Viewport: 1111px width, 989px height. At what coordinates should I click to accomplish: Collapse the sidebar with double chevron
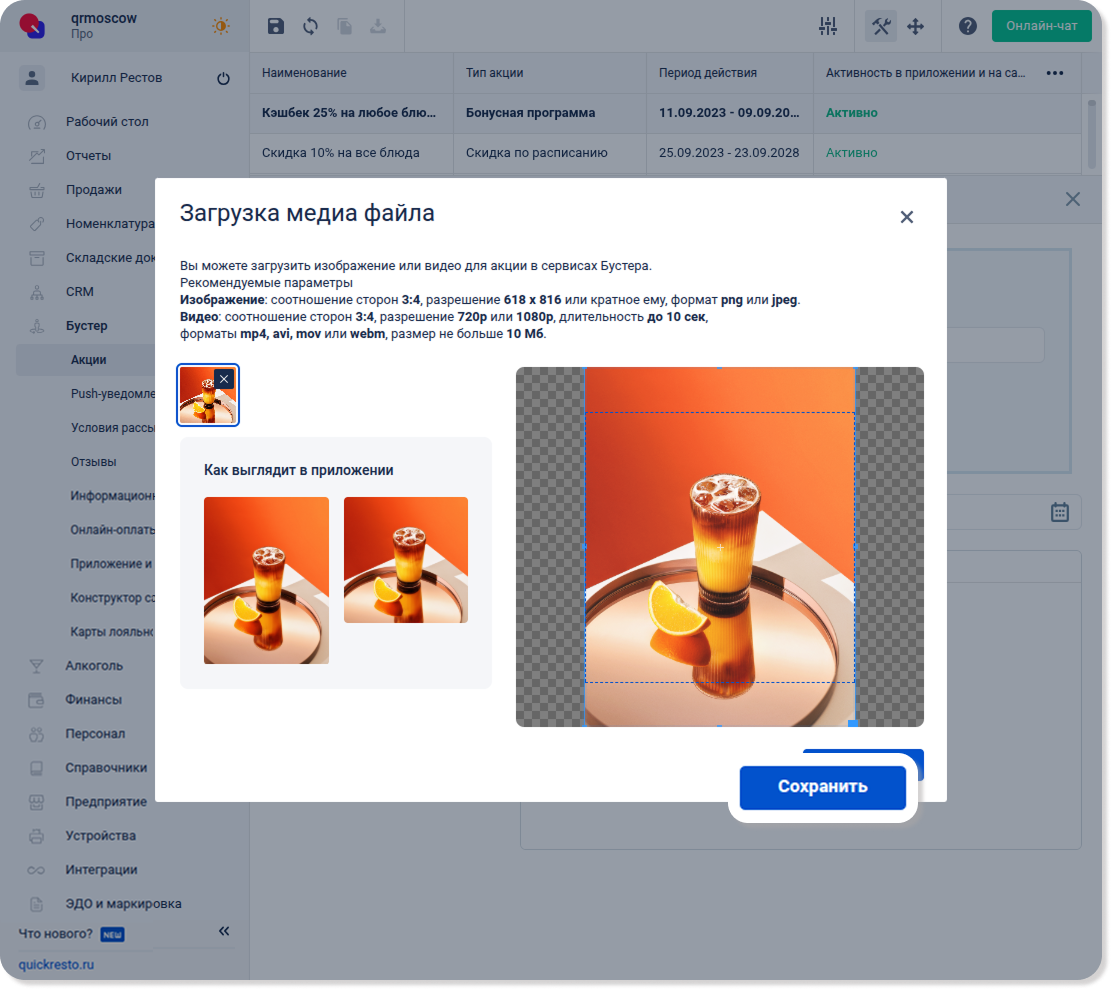tap(224, 932)
